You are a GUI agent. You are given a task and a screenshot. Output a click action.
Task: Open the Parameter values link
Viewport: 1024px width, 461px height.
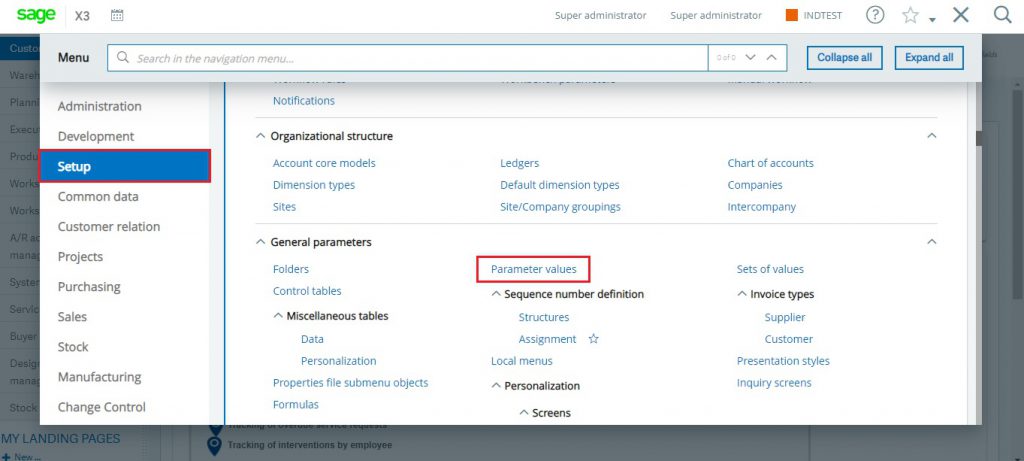point(534,269)
